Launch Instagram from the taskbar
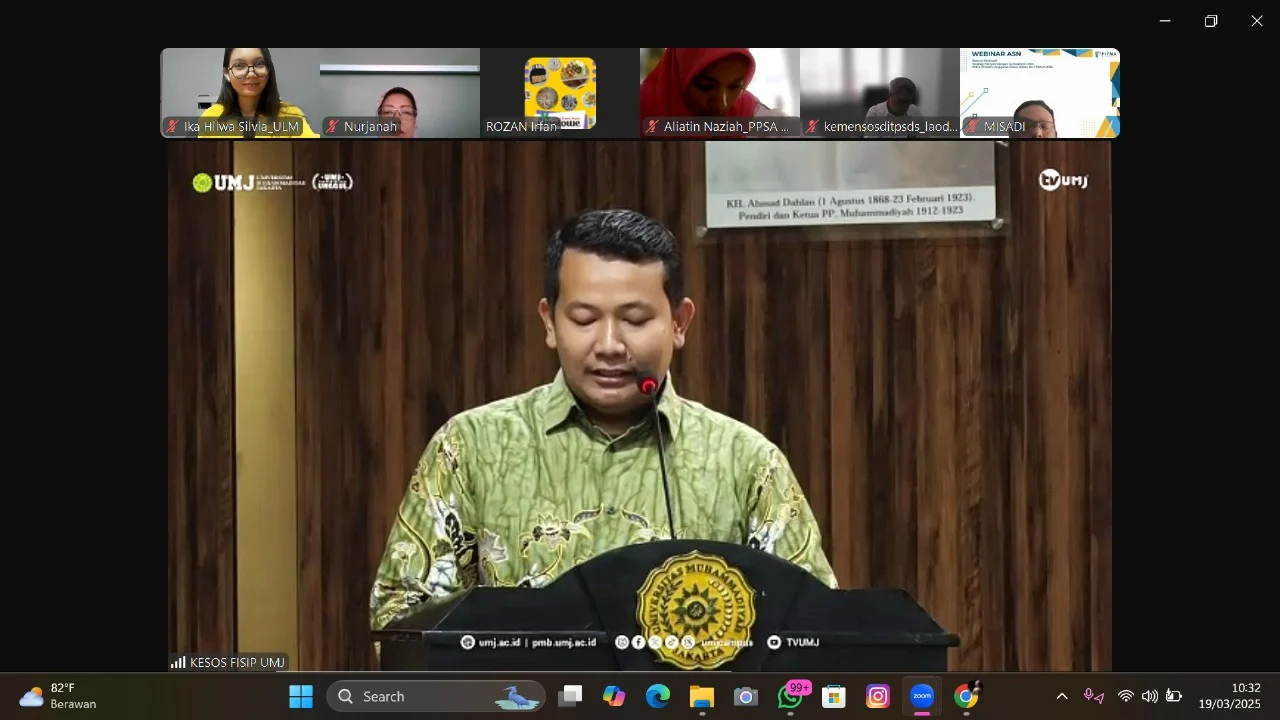Image resolution: width=1280 pixels, height=720 pixels. click(x=878, y=696)
